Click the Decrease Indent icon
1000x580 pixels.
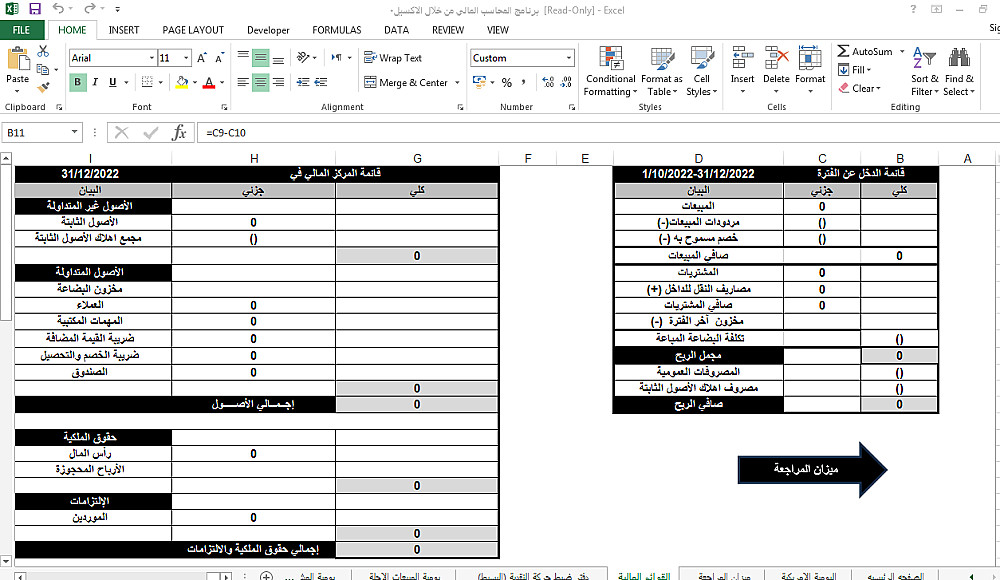(x=303, y=82)
